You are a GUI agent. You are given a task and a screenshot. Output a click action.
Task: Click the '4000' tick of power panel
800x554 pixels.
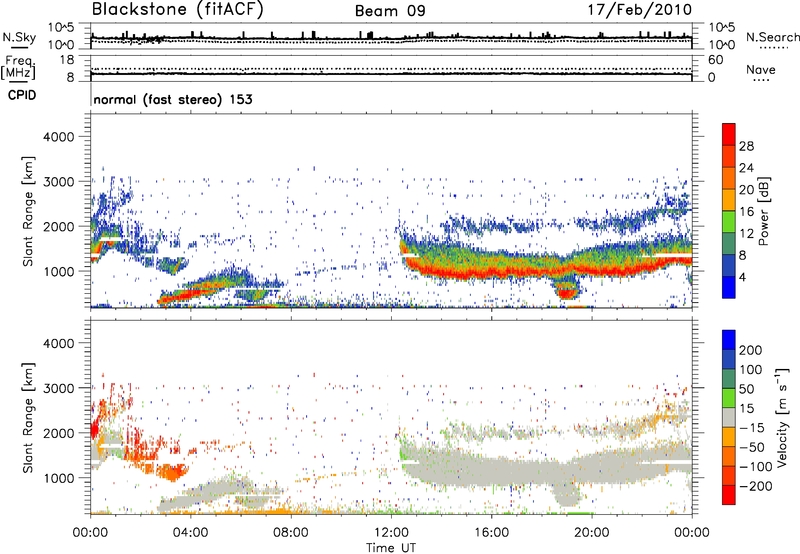59,137
